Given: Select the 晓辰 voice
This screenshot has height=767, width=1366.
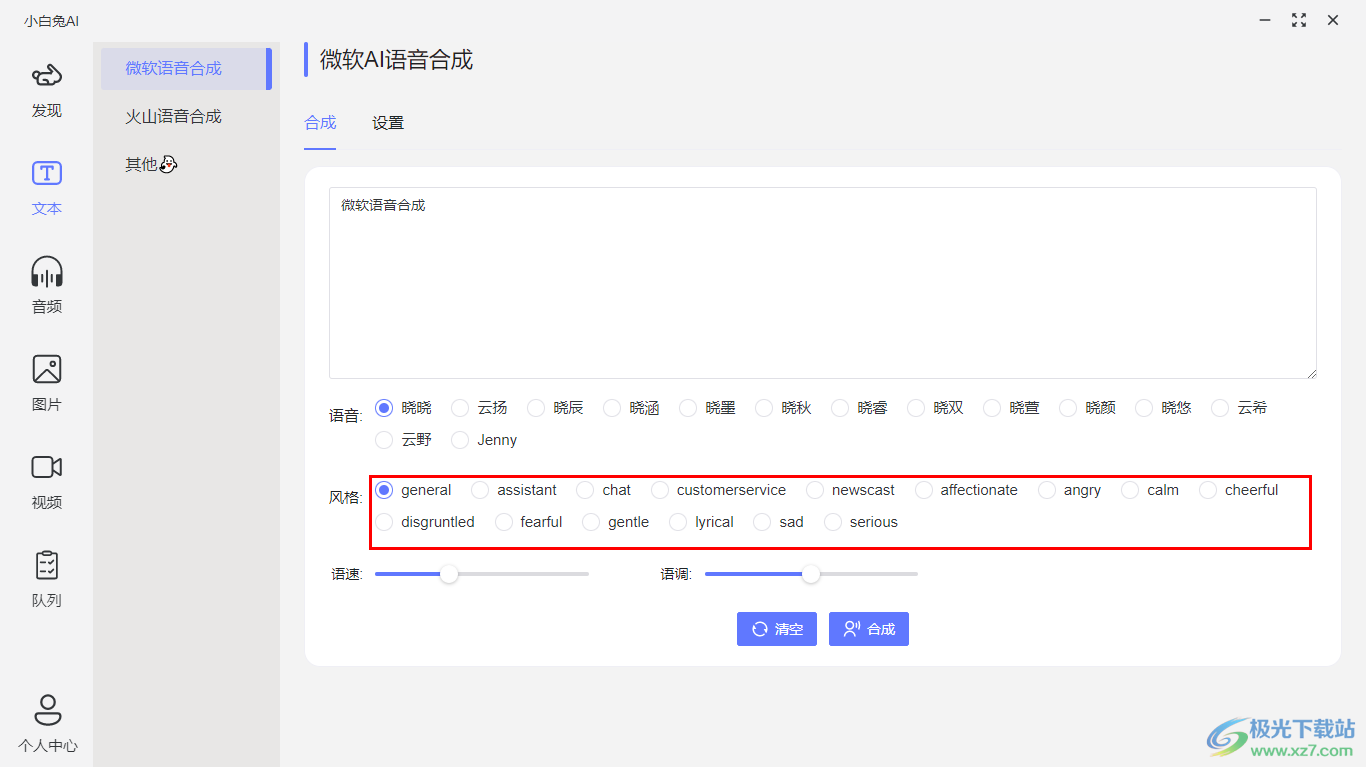Looking at the screenshot, I should click(556, 408).
